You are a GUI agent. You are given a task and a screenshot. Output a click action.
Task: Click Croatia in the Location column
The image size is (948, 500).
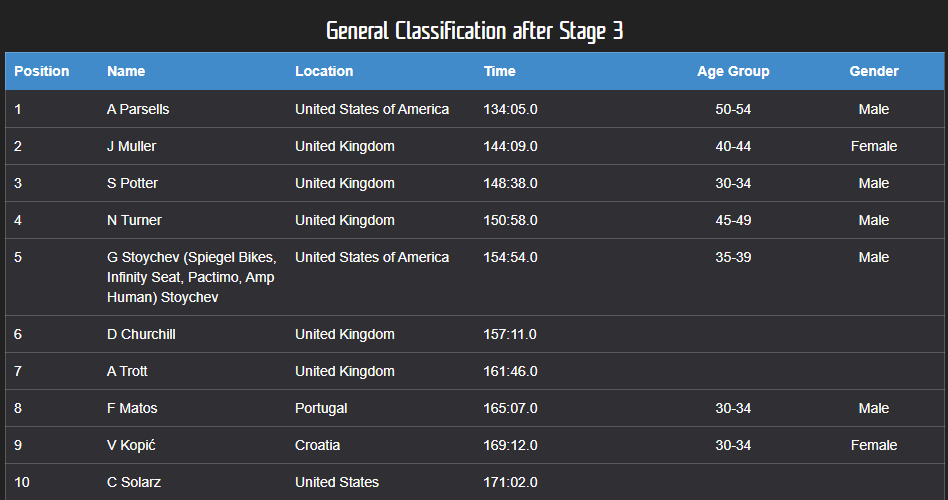[x=318, y=445]
